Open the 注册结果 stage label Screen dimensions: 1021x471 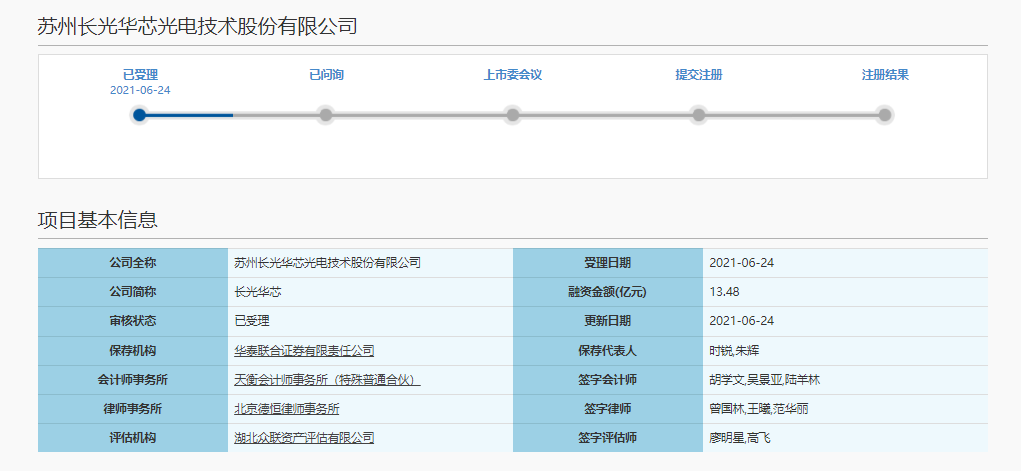pos(884,75)
